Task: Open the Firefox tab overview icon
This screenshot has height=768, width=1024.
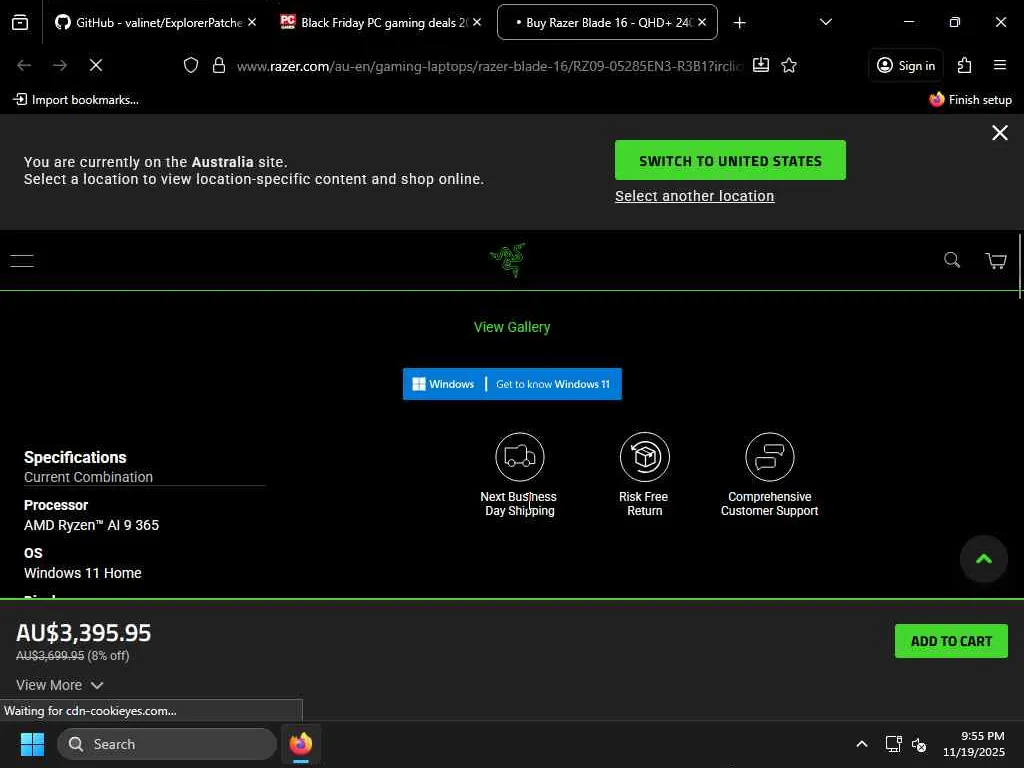Action: click(x=20, y=23)
